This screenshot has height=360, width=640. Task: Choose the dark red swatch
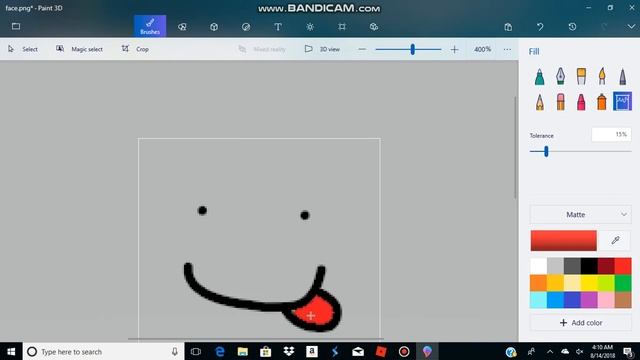pyautogui.click(x=606, y=266)
